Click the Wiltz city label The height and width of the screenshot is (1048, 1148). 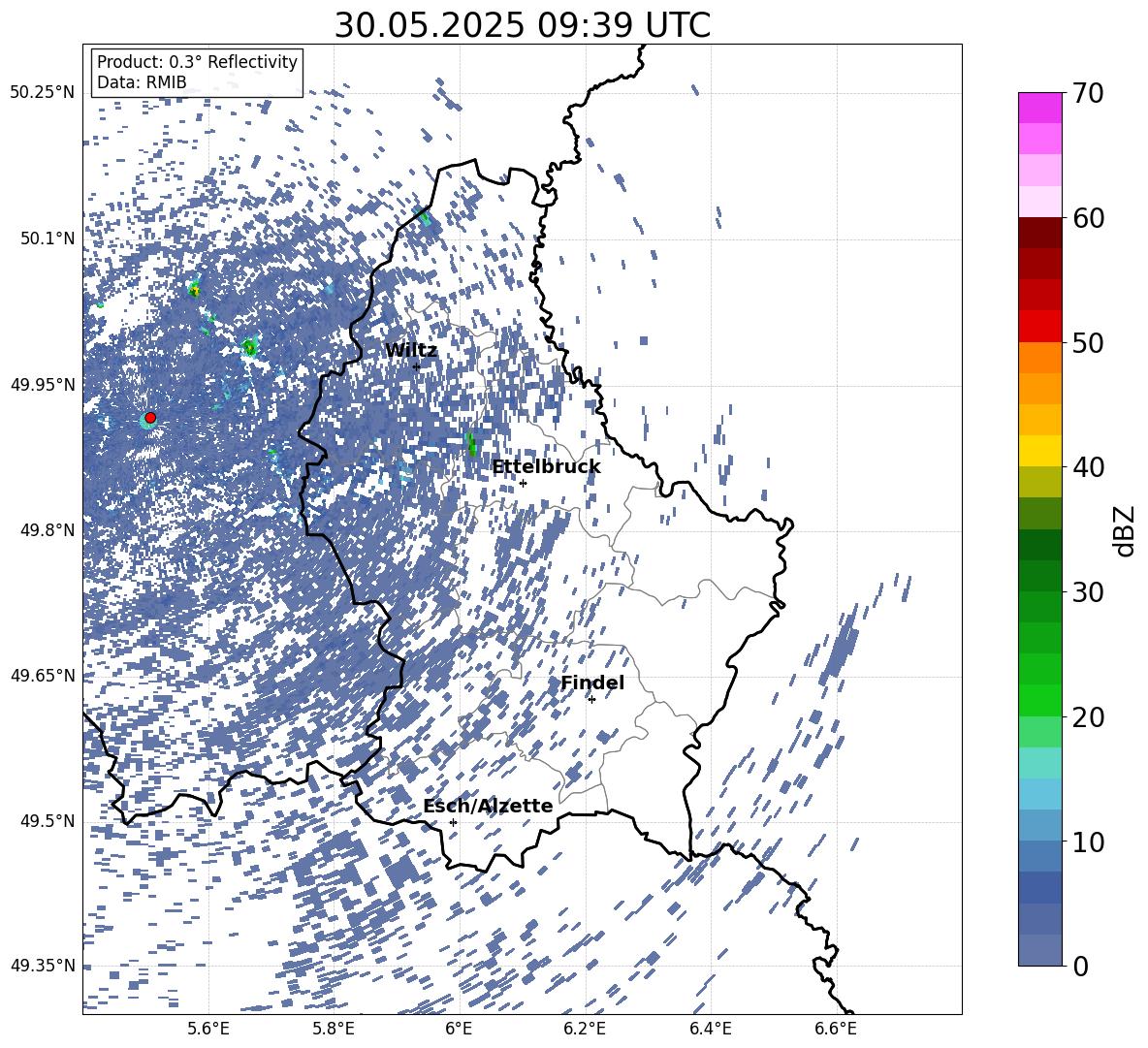click(411, 351)
